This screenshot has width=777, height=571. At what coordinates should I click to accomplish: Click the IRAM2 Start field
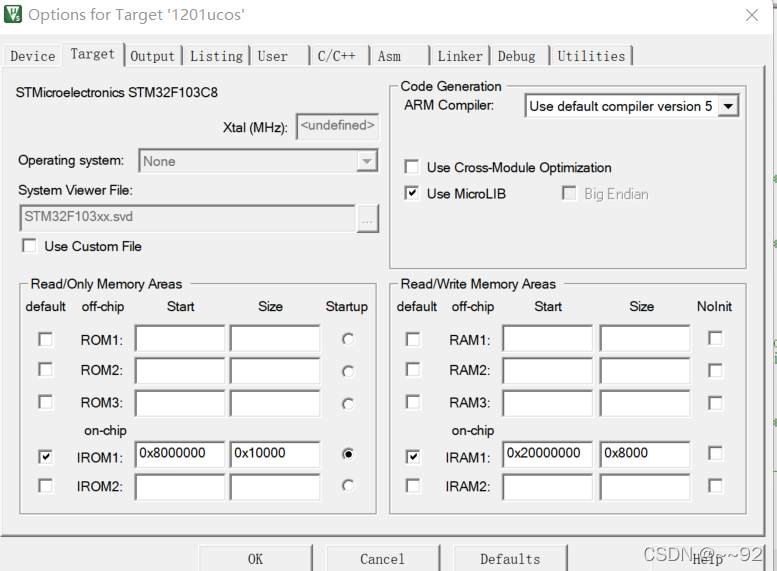click(x=548, y=487)
